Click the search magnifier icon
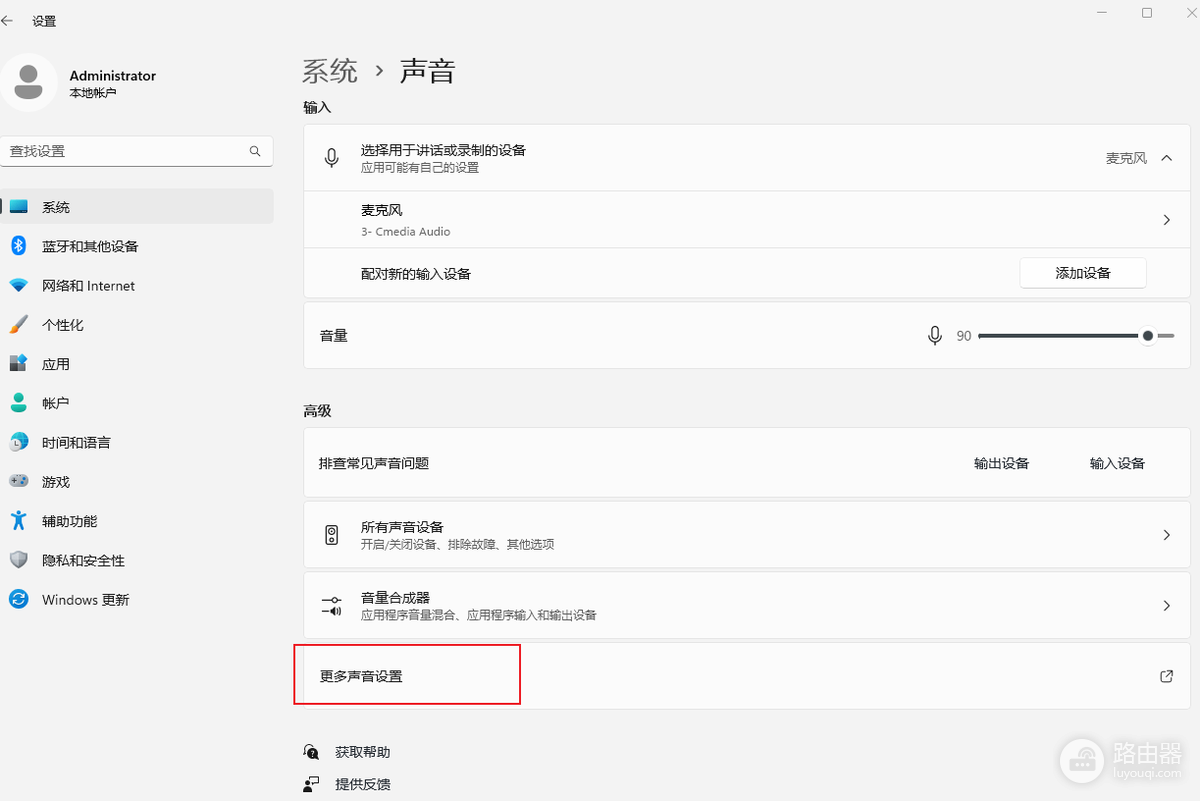This screenshot has width=1200, height=801. tap(255, 151)
